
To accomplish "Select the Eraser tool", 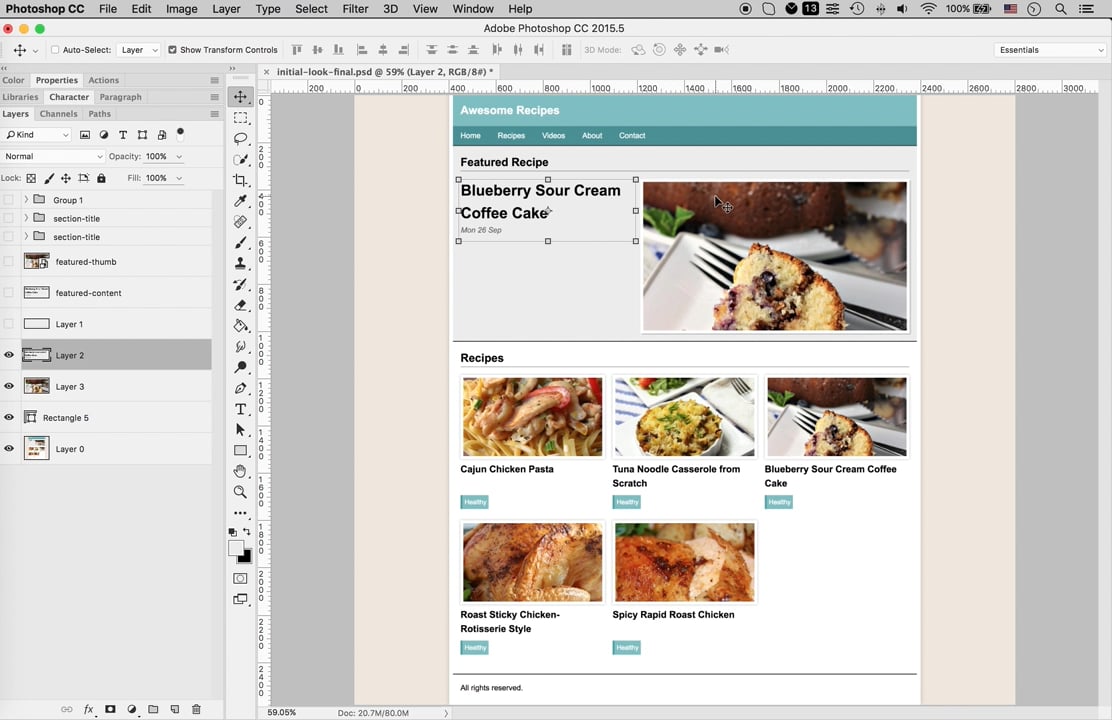I will [240, 305].
